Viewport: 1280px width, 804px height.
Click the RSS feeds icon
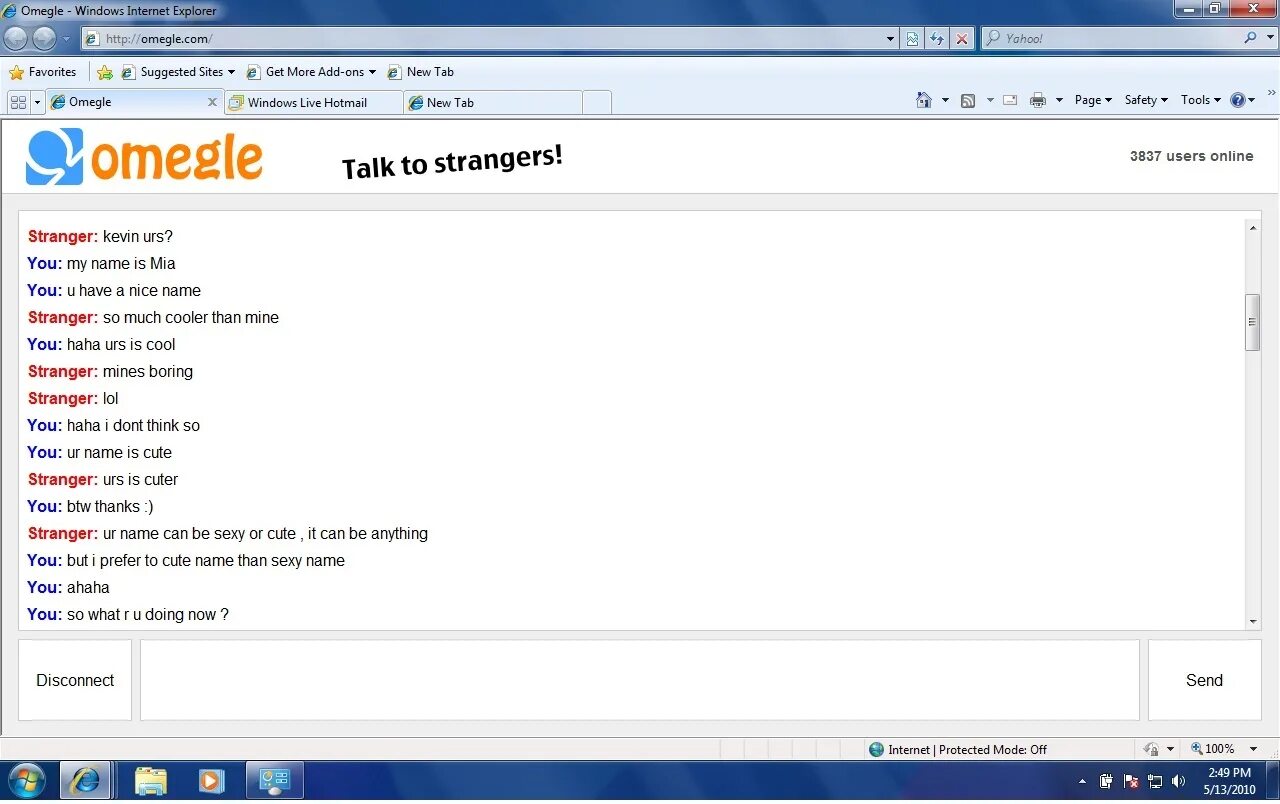968,100
